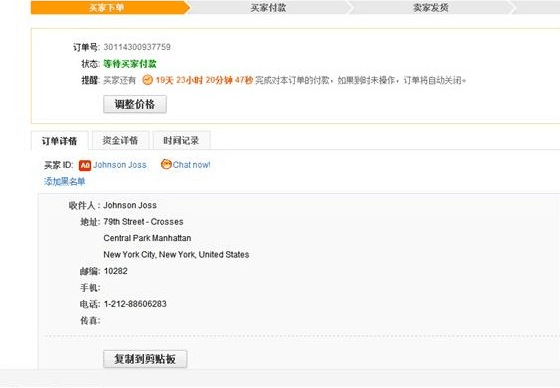This screenshot has width=560, height=388.
Task: Click the Chat now! link
Action: click(x=192, y=165)
